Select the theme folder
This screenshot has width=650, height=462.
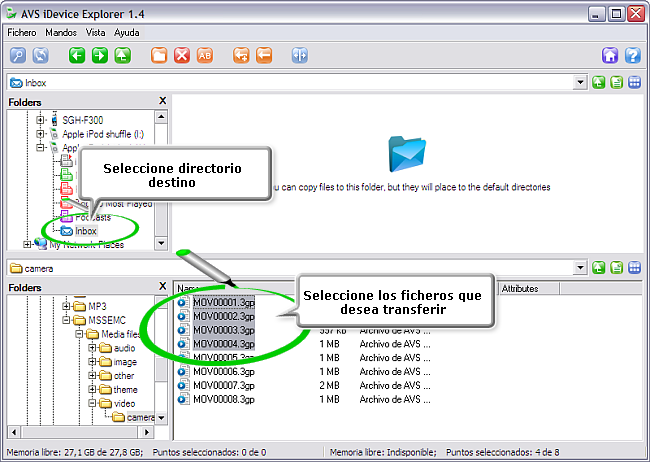(126, 389)
